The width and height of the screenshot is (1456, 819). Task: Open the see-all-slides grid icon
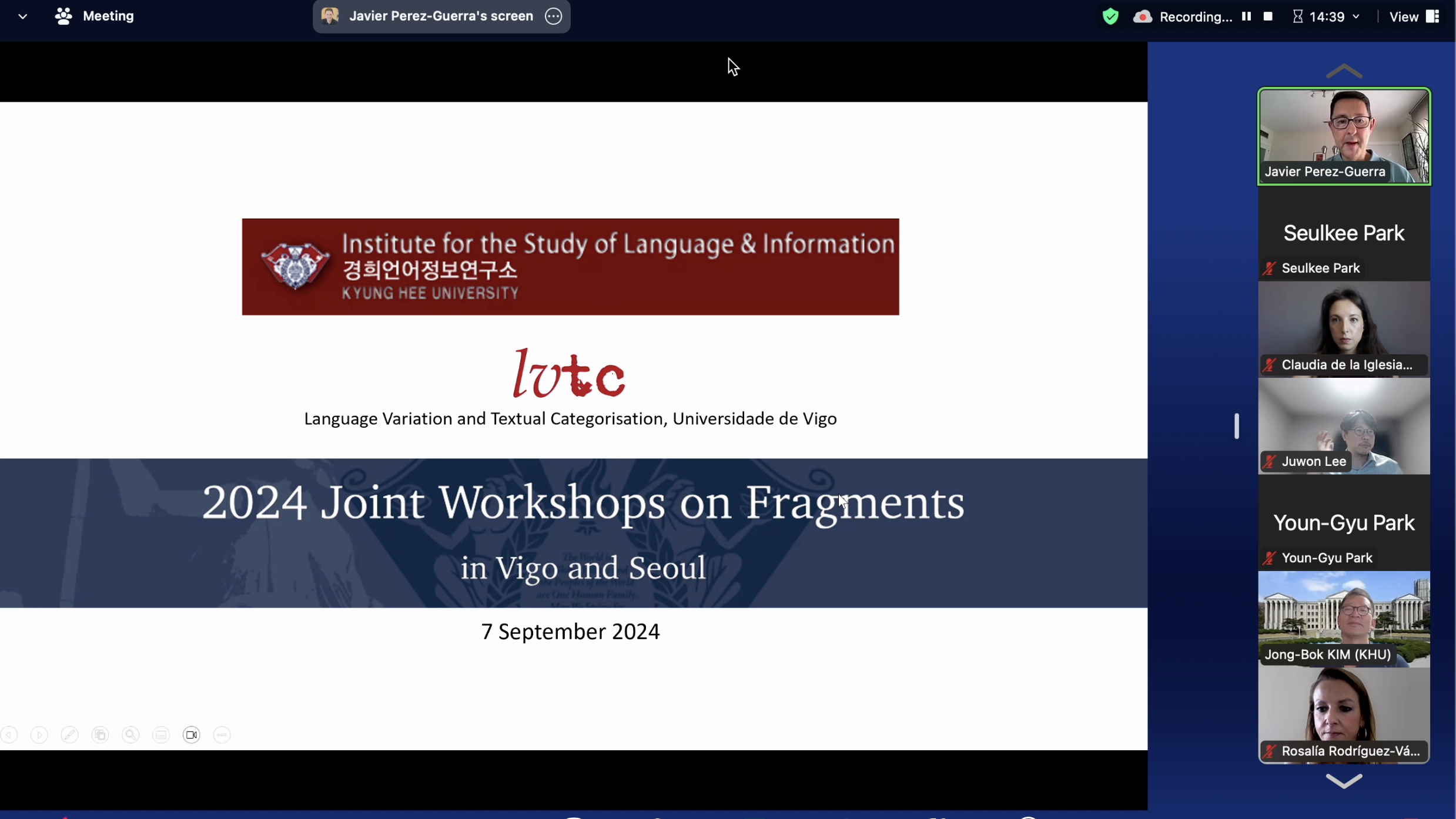[x=101, y=735]
